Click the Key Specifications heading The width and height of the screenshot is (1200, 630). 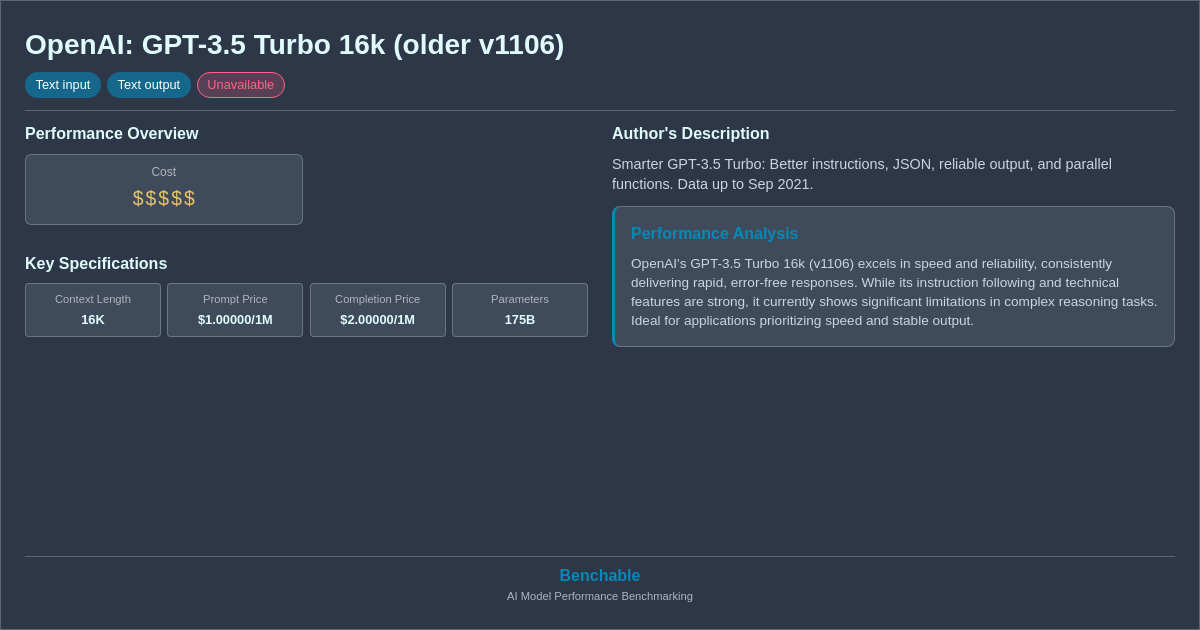click(x=95, y=263)
